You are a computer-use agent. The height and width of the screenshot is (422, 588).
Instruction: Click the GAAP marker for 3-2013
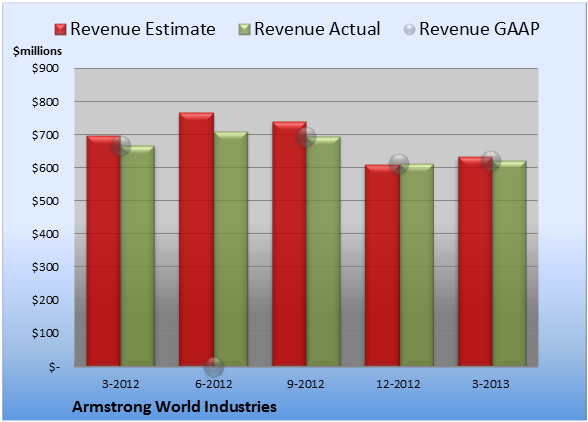(491, 161)
